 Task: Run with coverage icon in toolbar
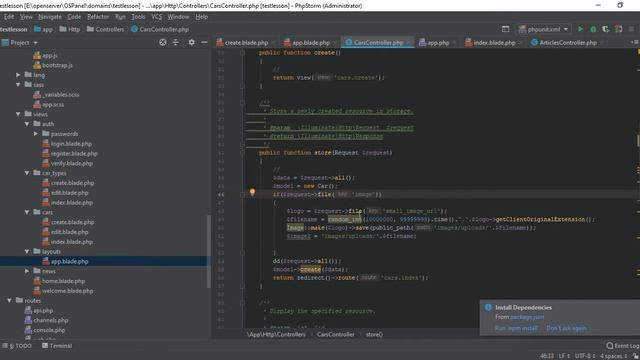(606, 29)
